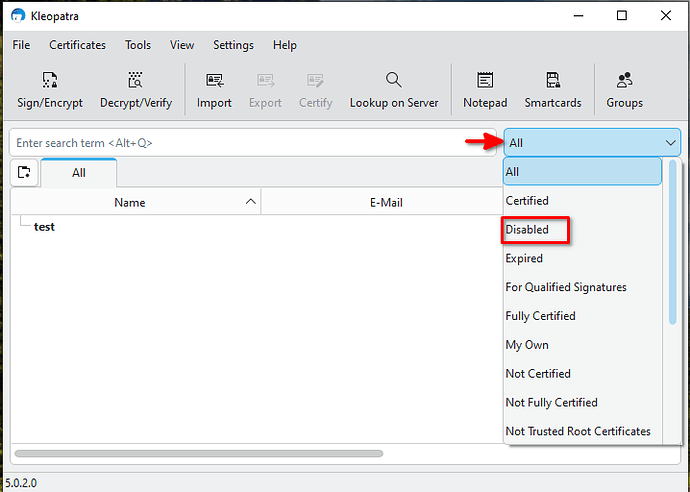The height and width of the screenshot is (492, 690).
Task: Open the Tools menu
Action: coord(138,45)
